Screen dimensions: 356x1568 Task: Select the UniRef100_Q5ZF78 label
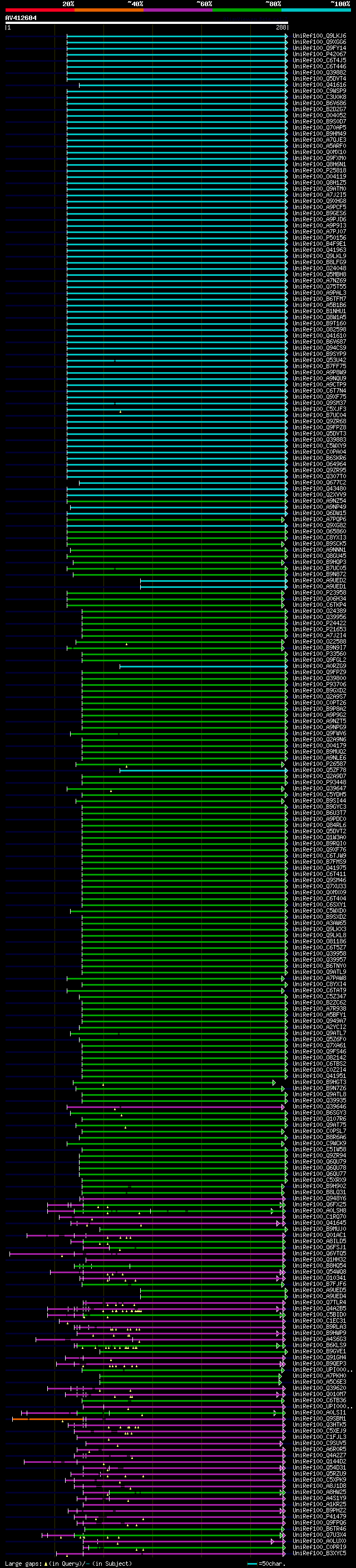[x=319, y=770]
